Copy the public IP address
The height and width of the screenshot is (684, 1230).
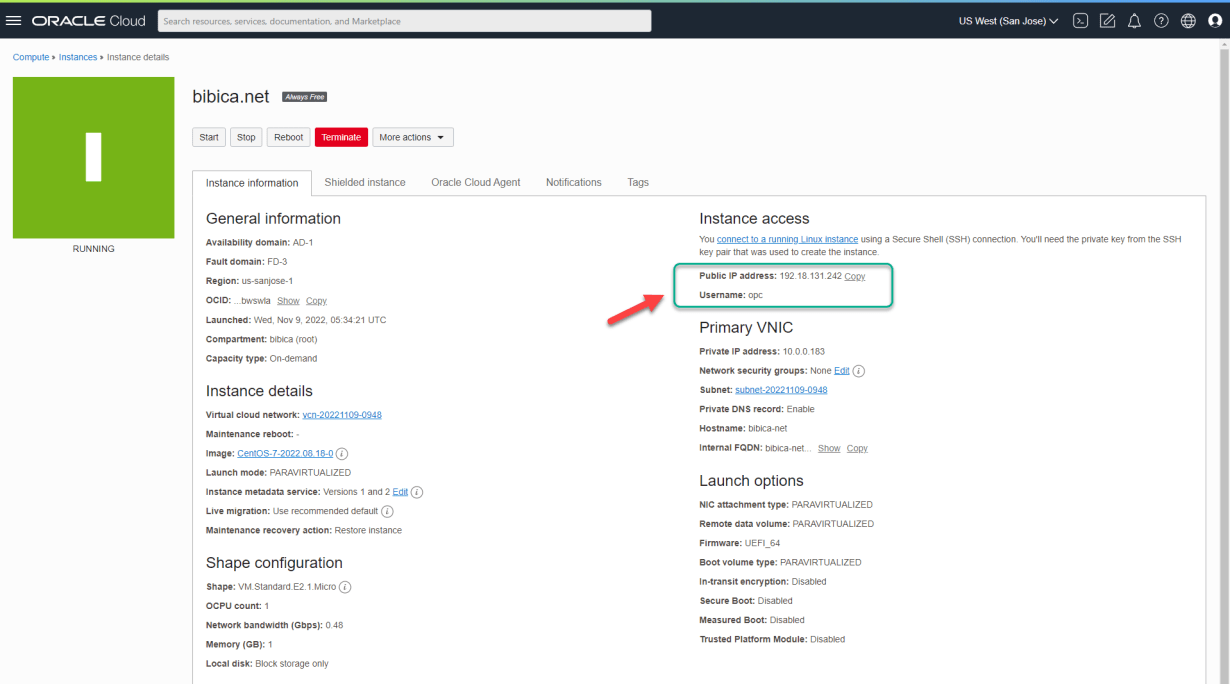click(x=855, y=276)
